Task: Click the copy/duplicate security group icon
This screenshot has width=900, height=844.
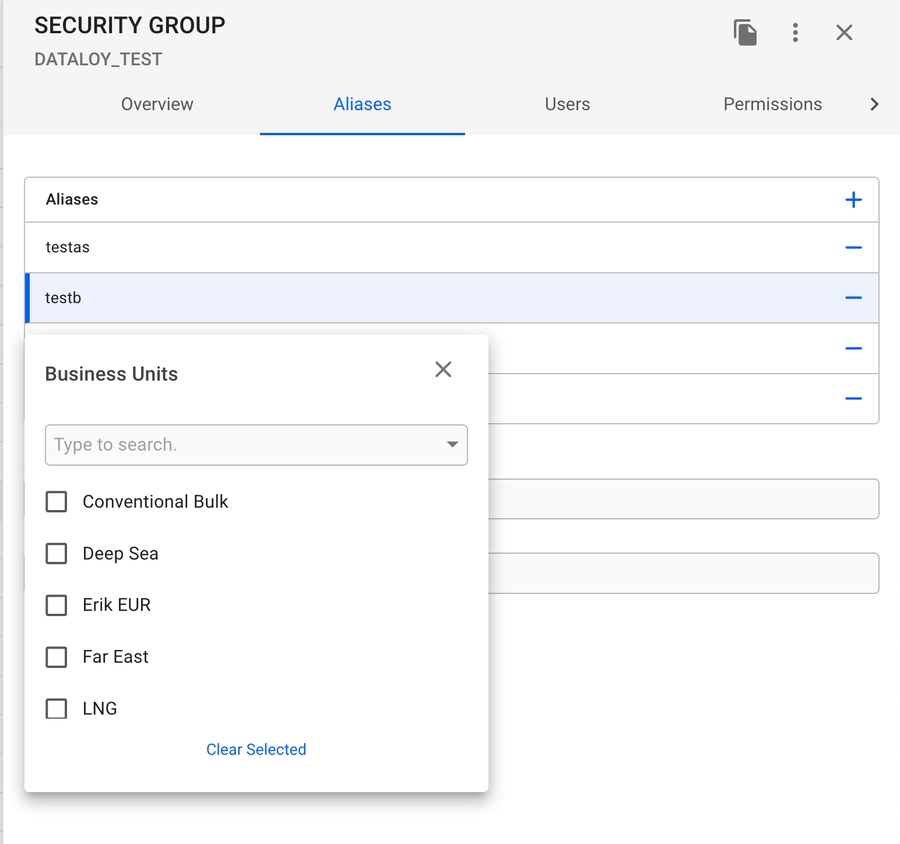Action: coord(745,33)
